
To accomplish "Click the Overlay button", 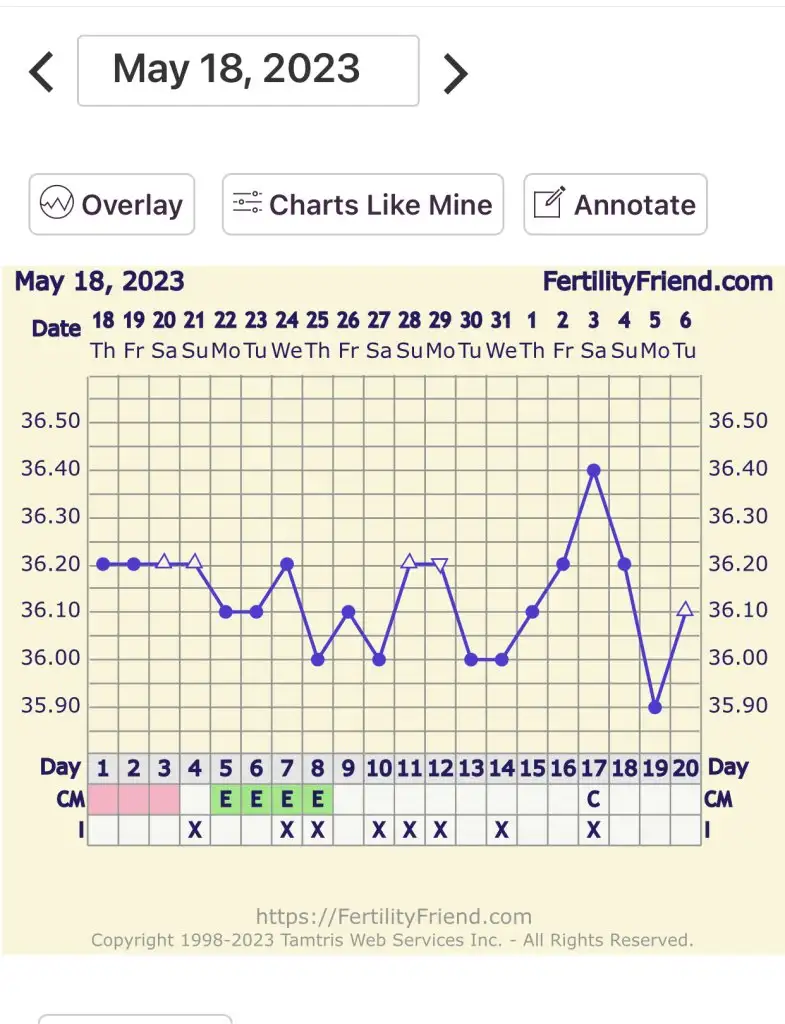I will pyautogui.click(x=112, y=204).
